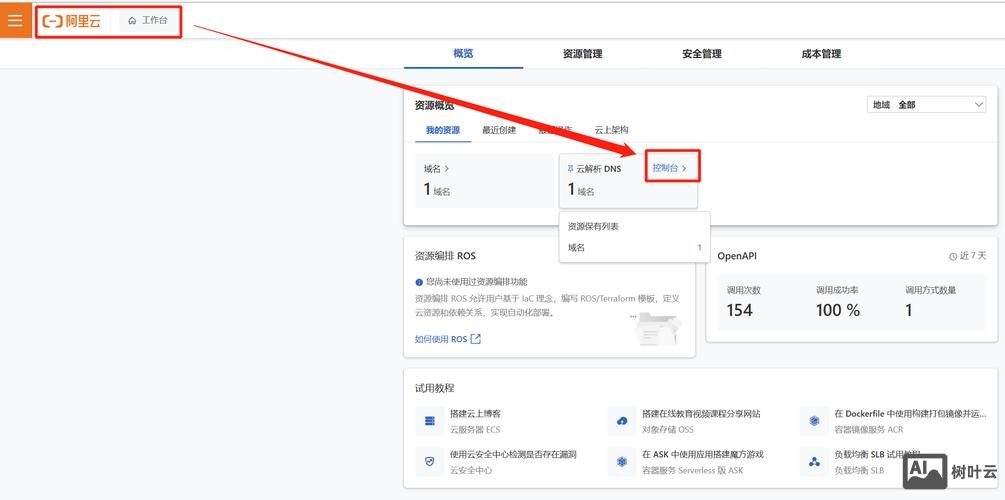The width and height of the screenshot is (1005, 500).
Task: Open 在 ASK 中使用应用搭建魔方游戏 tutorial
Action: [x=703, y=454]
